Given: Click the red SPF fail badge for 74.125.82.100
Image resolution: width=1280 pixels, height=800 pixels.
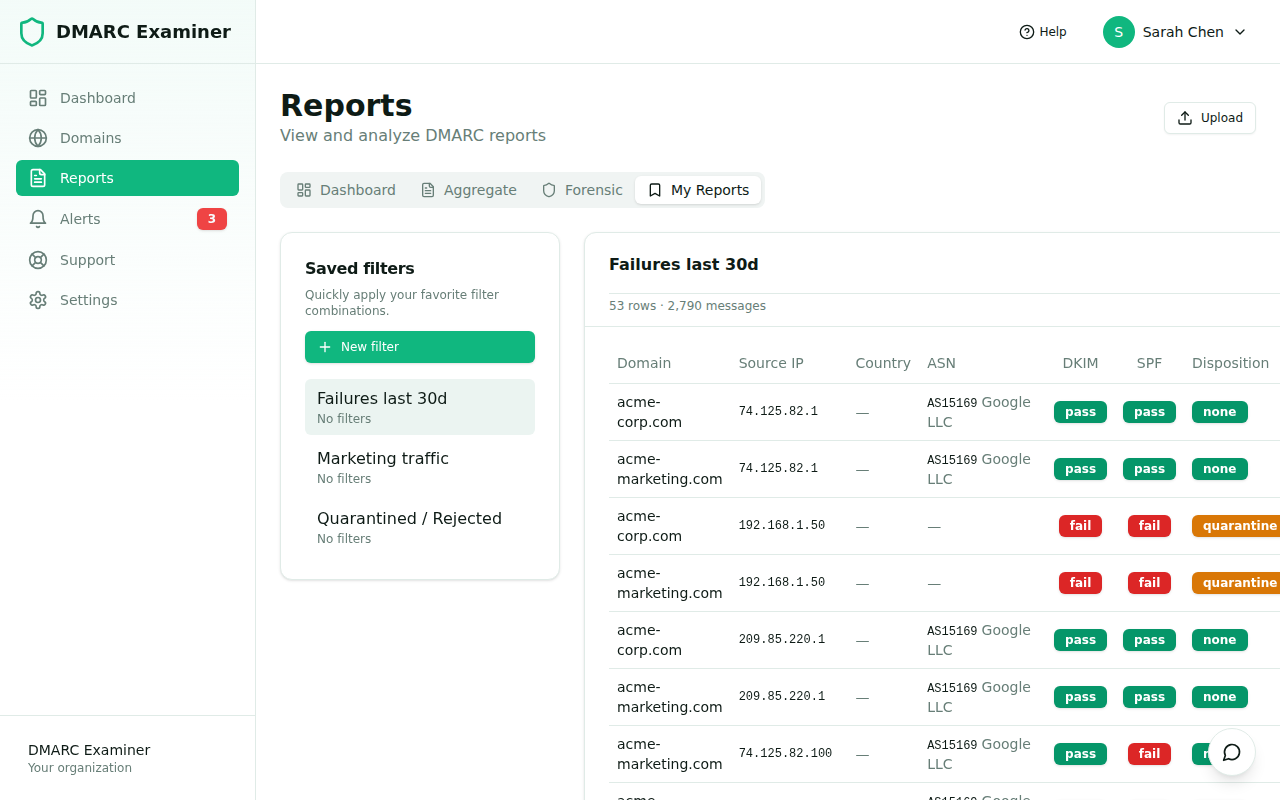Looking at the screenshot, I should point(1149,754).
